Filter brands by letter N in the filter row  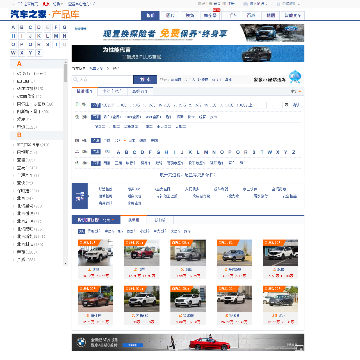[214, 152]
